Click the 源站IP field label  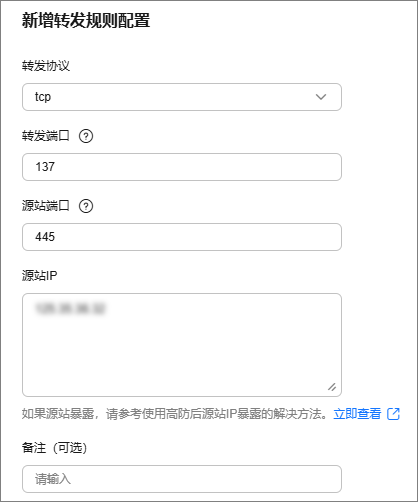40,276
